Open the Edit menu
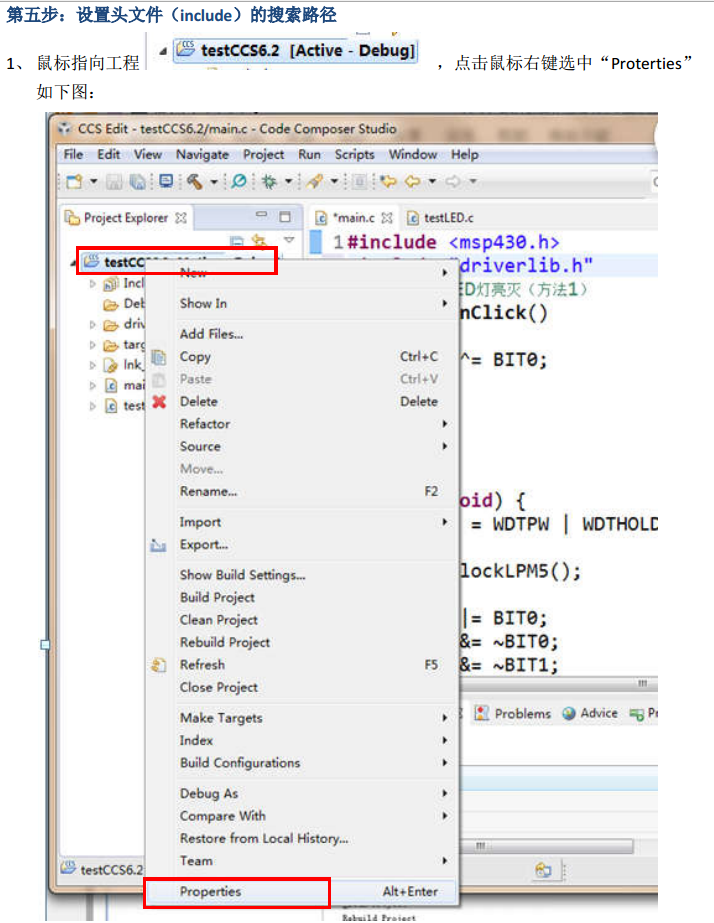The width and height of the screenshot is (714, 923). click(x=108, y=154)
